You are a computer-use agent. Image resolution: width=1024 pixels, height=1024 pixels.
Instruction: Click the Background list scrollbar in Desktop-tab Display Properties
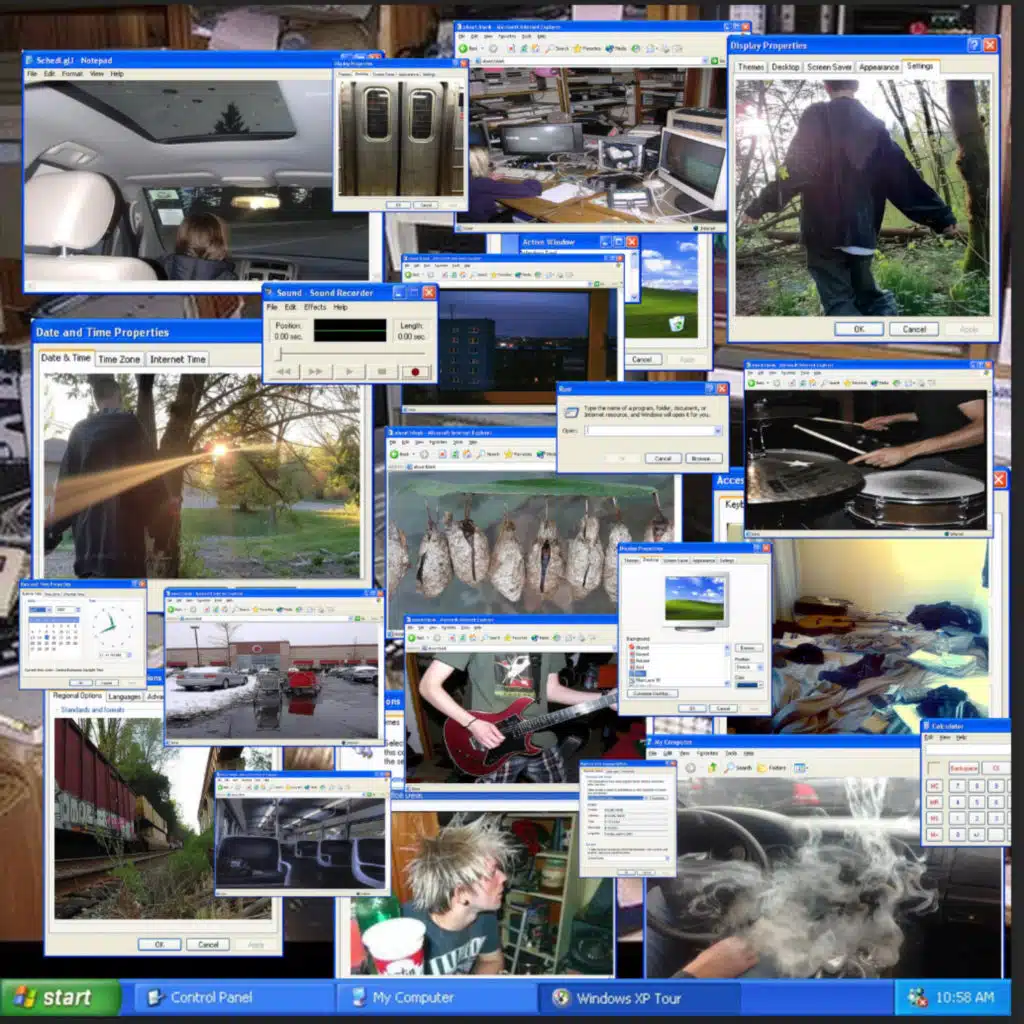click(727, 665)
